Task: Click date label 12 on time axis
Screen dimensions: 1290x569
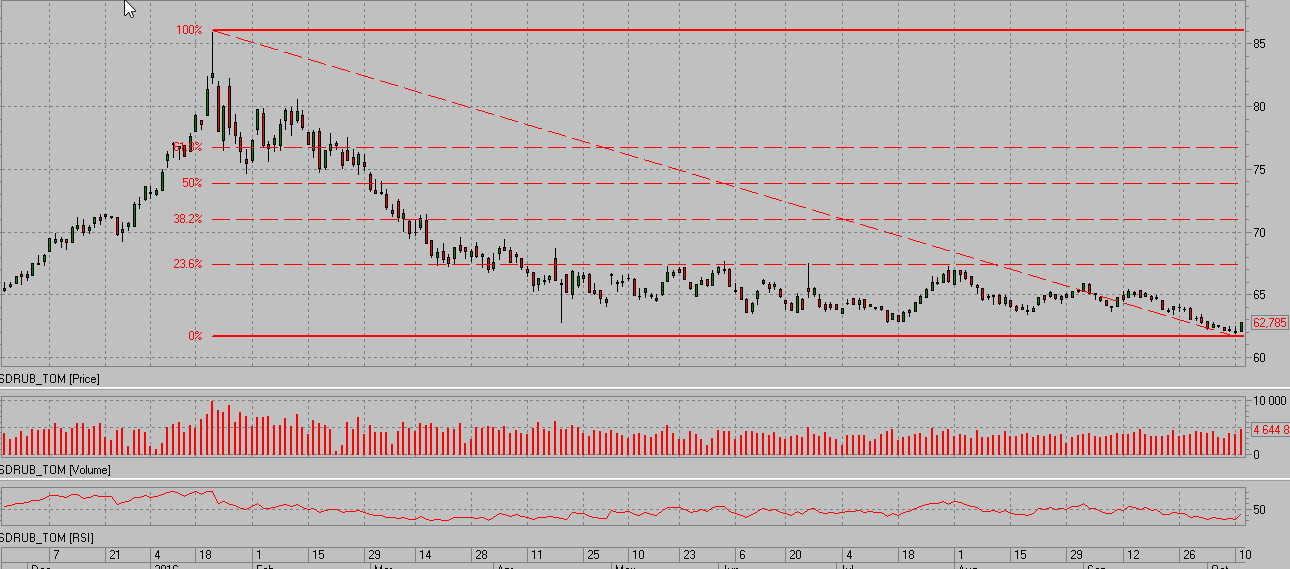Action: click(1133, 554)
